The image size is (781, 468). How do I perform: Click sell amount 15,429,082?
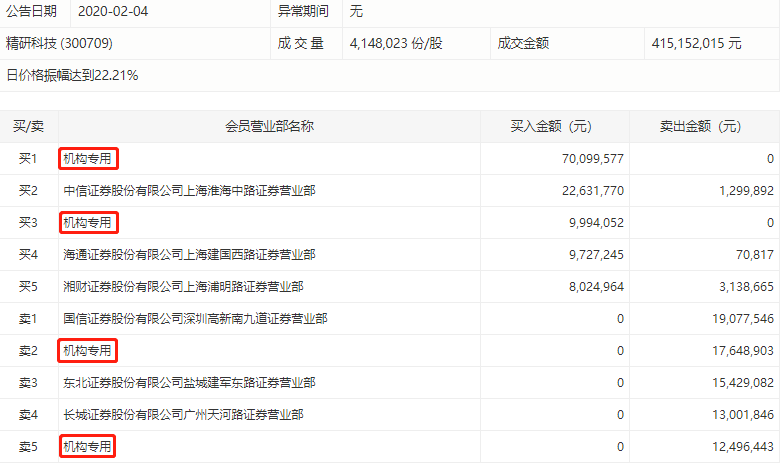tap(743, 383)
